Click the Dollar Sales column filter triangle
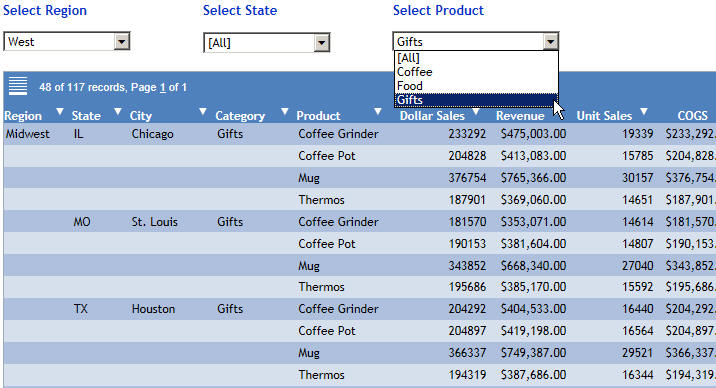716x388 pixels. tap(476, 111)
